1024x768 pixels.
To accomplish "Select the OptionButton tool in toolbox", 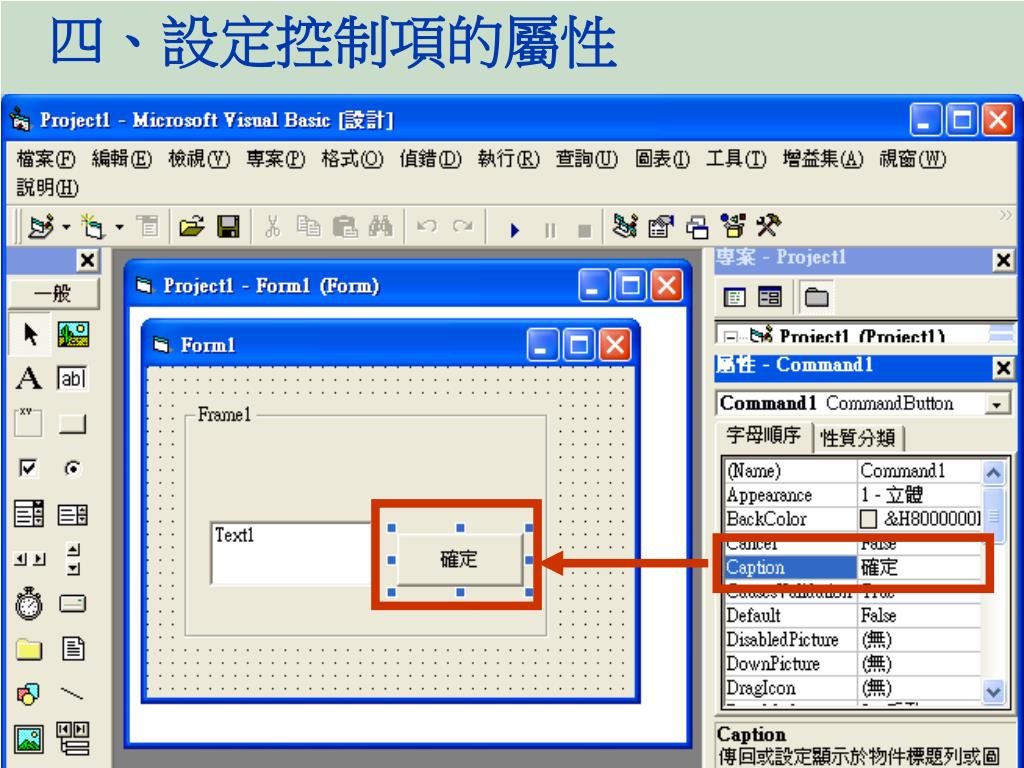I will click(x=73, y=468).
